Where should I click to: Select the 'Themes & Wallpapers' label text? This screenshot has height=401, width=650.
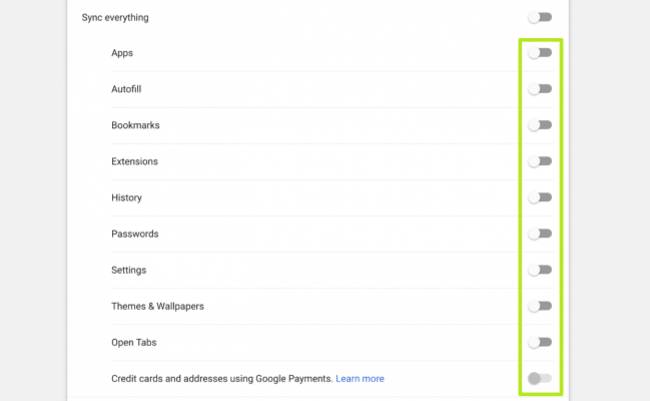(x=158, y=306)
